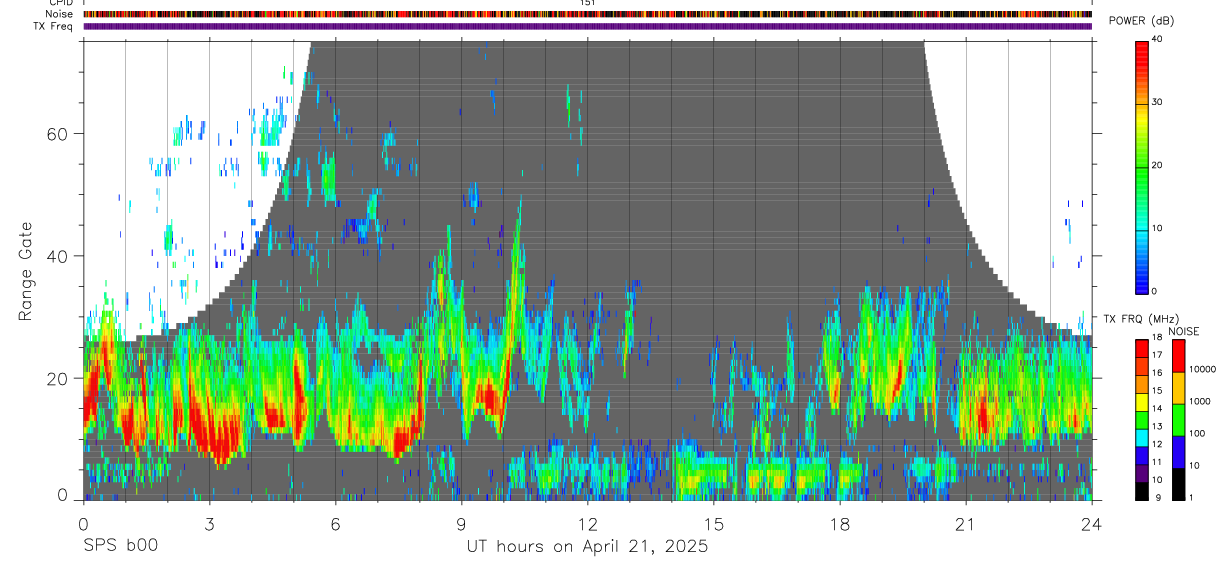Click the 24 hour tick label
Image resolution: width=1228 pixels, height=567 pixels.
1092,523
